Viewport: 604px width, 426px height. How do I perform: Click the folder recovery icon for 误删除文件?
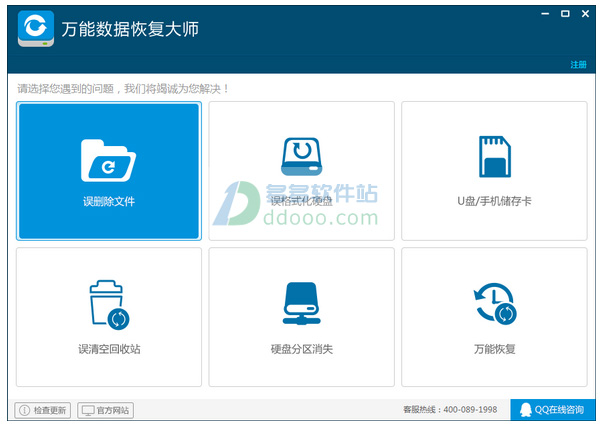[x=108, y=160]
